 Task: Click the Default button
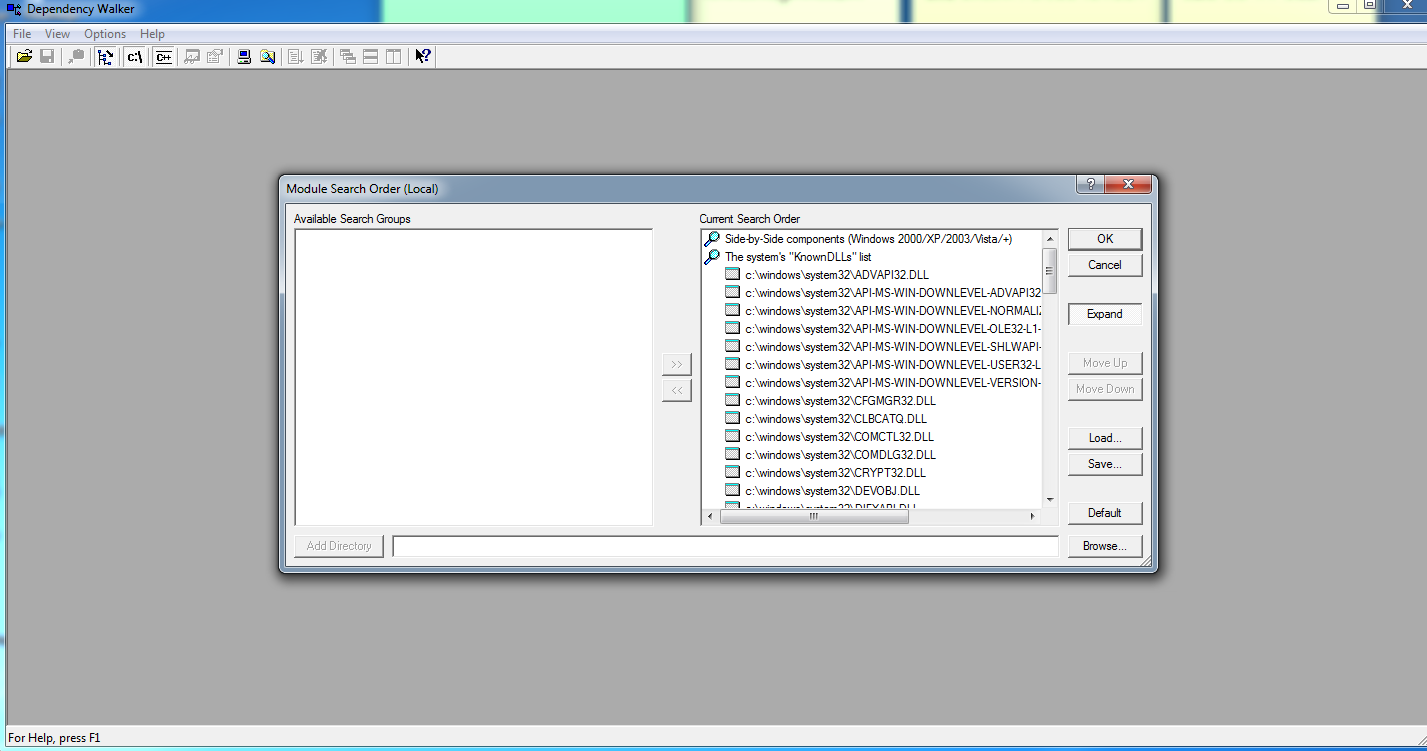(1104, 513)
